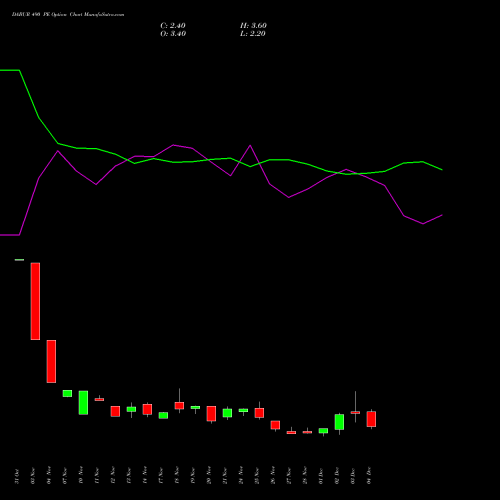The height and width of the screenshot is (500, 500).
Task: Click the '04 Dec' date label
Action: pos(369,476)
